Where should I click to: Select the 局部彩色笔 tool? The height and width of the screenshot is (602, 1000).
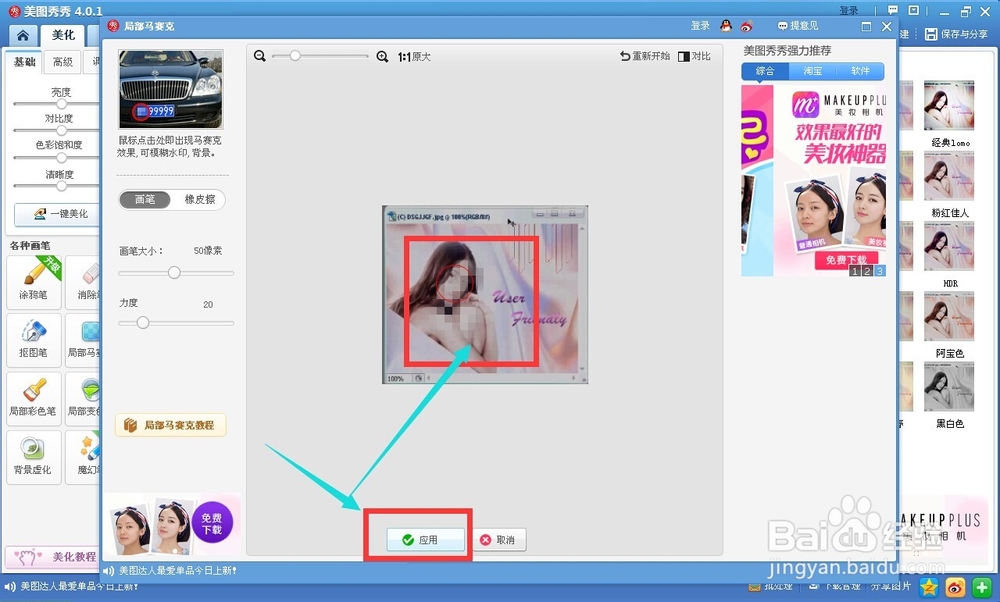click(34, 398)
